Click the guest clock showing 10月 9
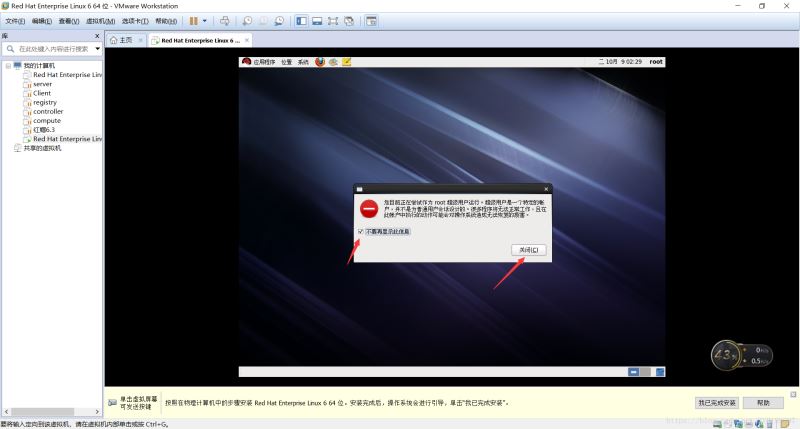This screenshot has width=800, height=429. (x=620, y=62)
